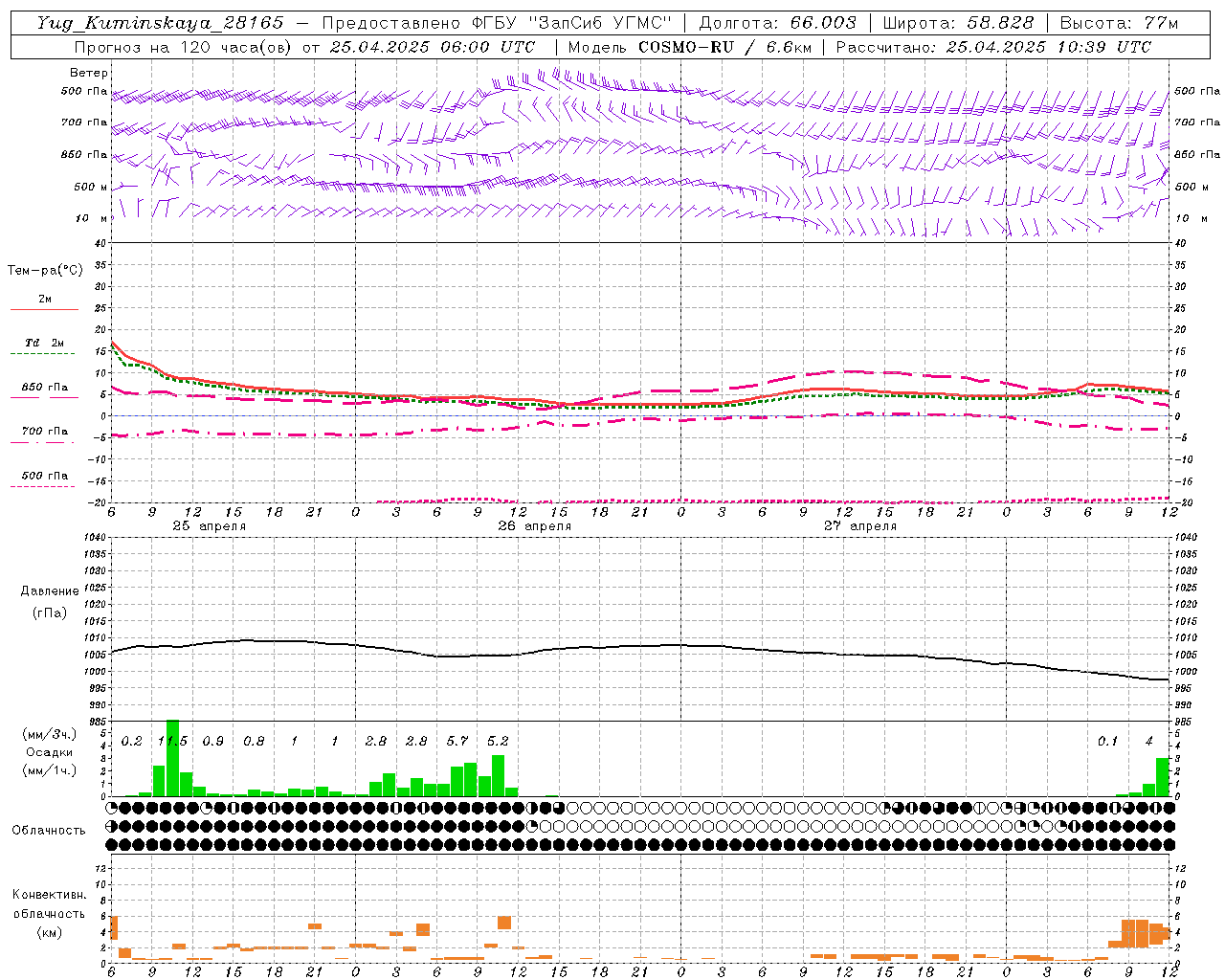
Task: Click the 5.2 precipitation total
Action: pyautogui.click(x=498, y=741)
